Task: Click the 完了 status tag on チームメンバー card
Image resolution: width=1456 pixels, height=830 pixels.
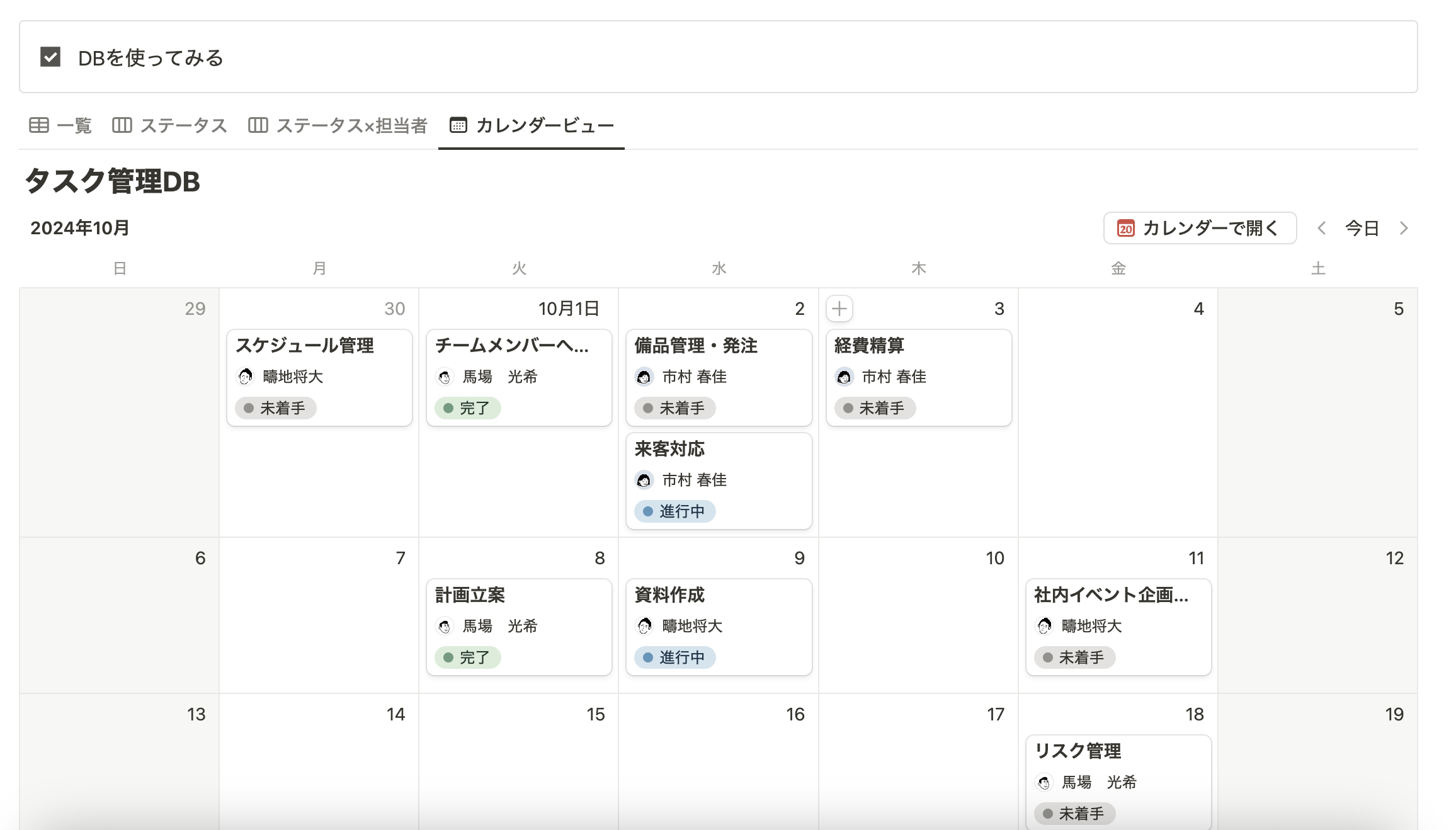Action: 467,408
